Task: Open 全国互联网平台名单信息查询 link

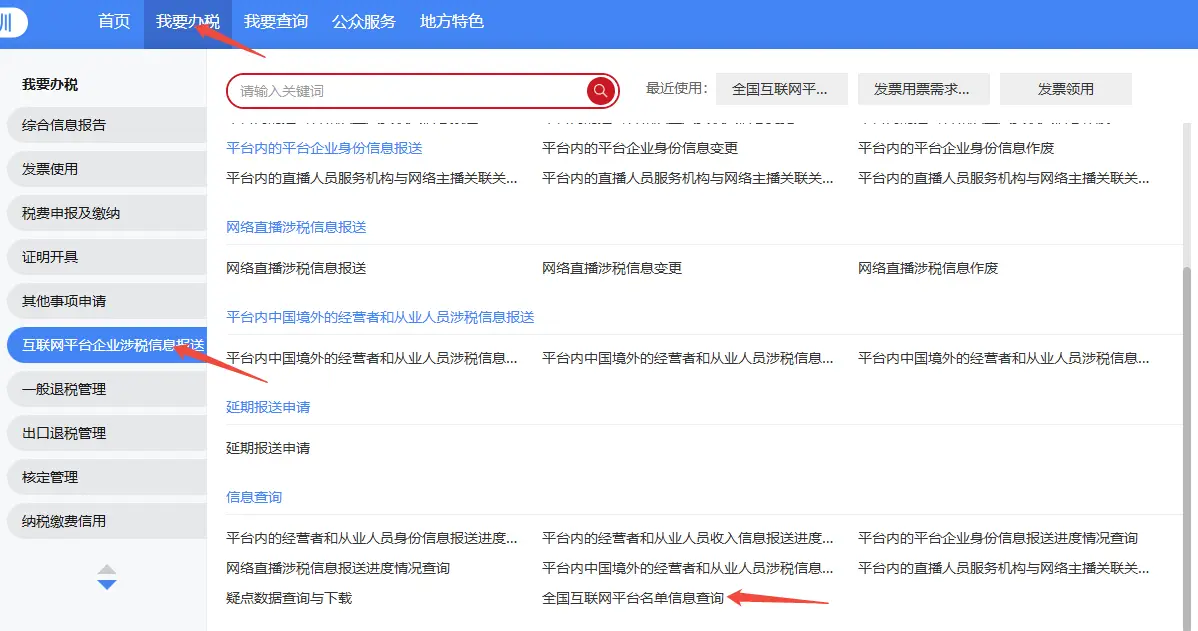Action: pos(632,598)
